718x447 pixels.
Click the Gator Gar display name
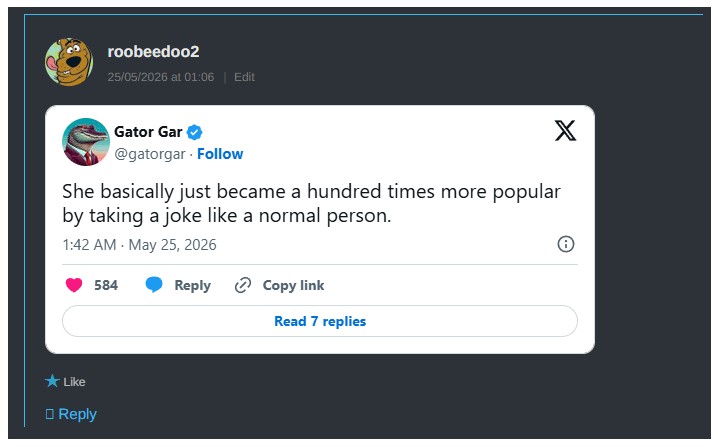[x=148, y=132]
